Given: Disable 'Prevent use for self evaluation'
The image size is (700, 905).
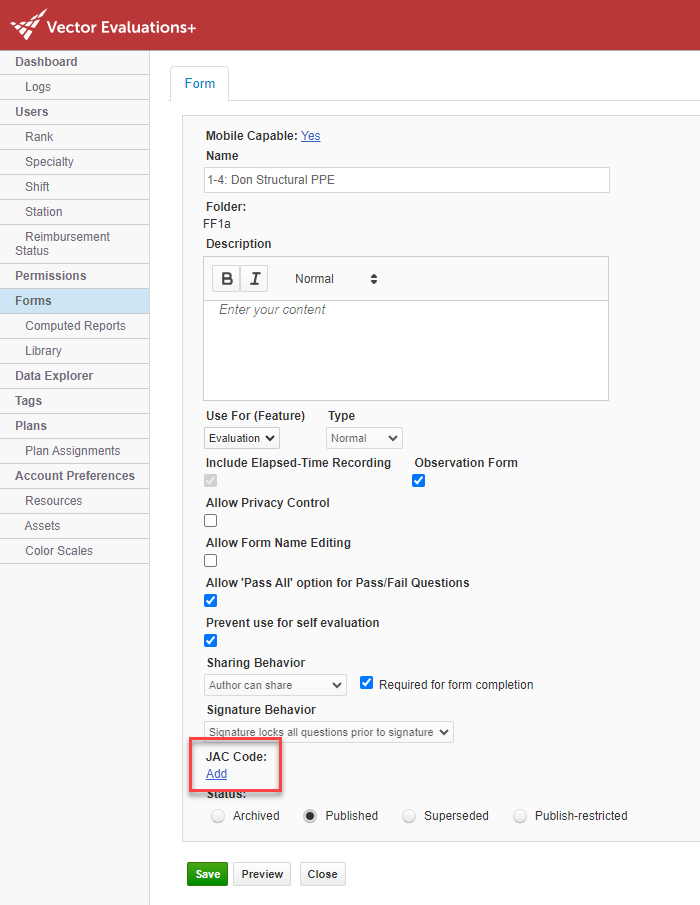Looking at the screenshot, I should coord(210,640).
